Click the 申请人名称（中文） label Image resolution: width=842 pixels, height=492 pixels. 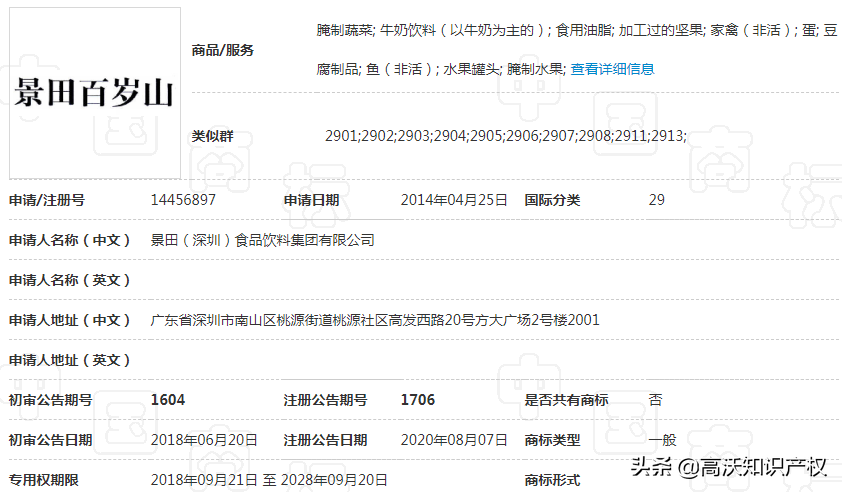point(70,240)
